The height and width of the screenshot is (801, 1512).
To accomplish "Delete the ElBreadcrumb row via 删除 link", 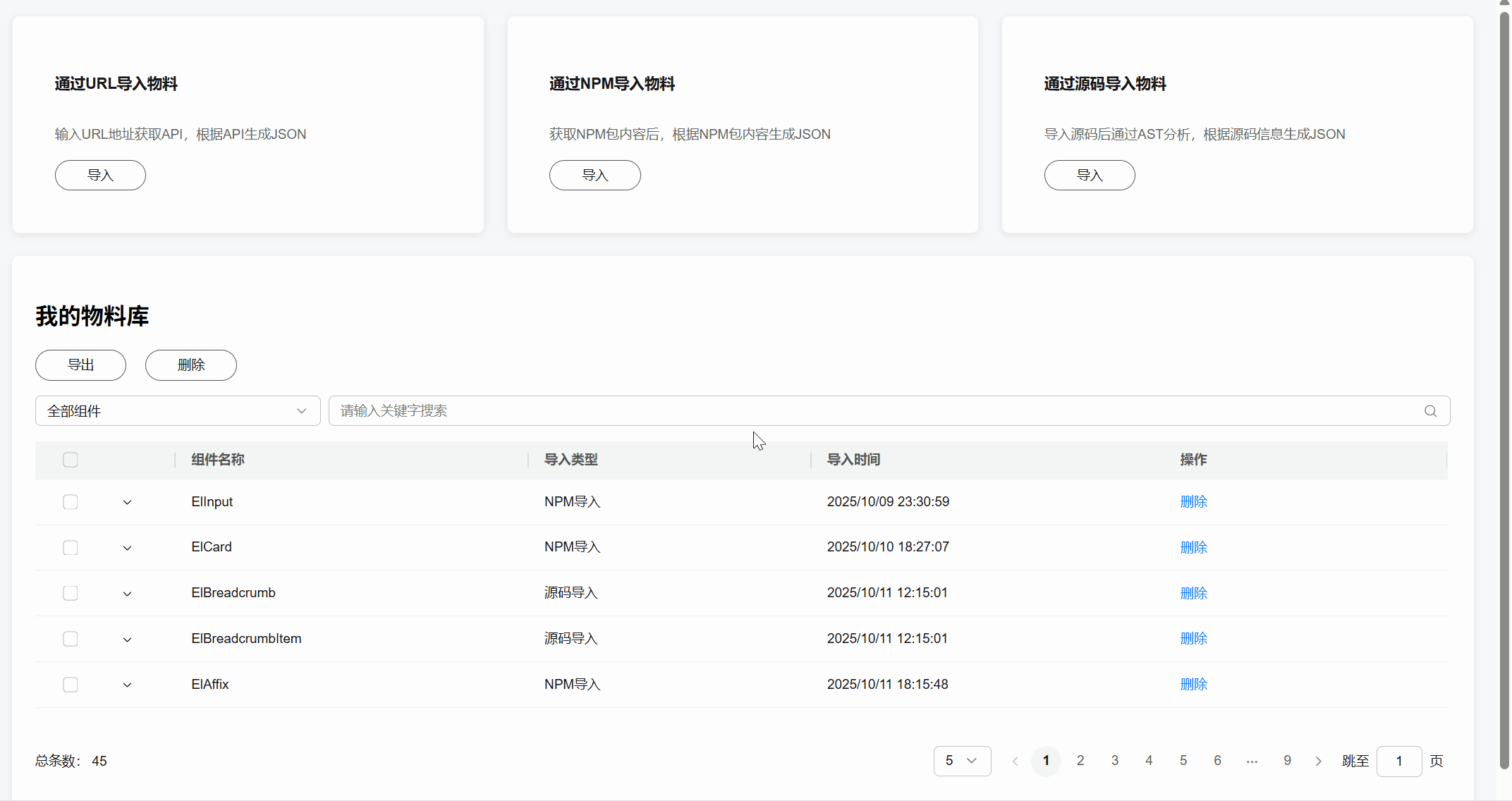I will [x=1193, y=593].
